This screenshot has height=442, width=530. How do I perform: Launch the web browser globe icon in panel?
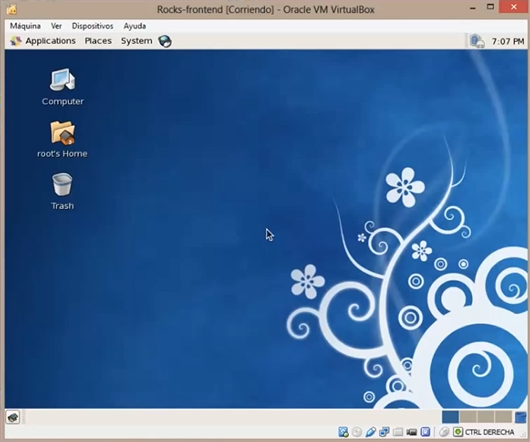click(x=165, y=41)
